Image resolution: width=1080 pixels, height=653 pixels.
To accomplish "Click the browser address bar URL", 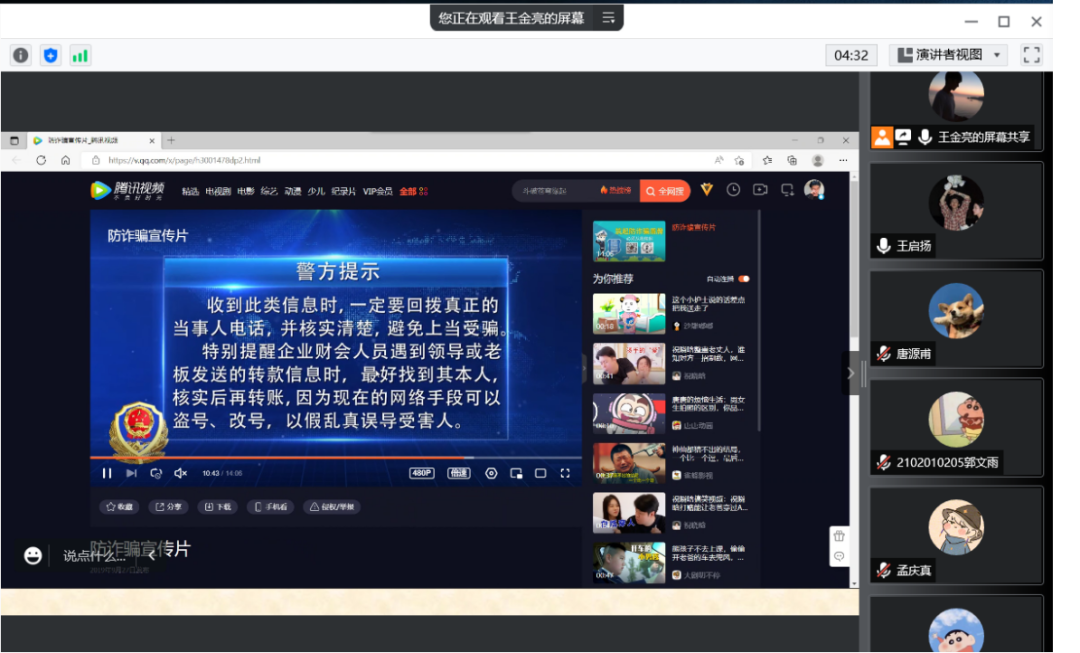I will pos(184,160).
